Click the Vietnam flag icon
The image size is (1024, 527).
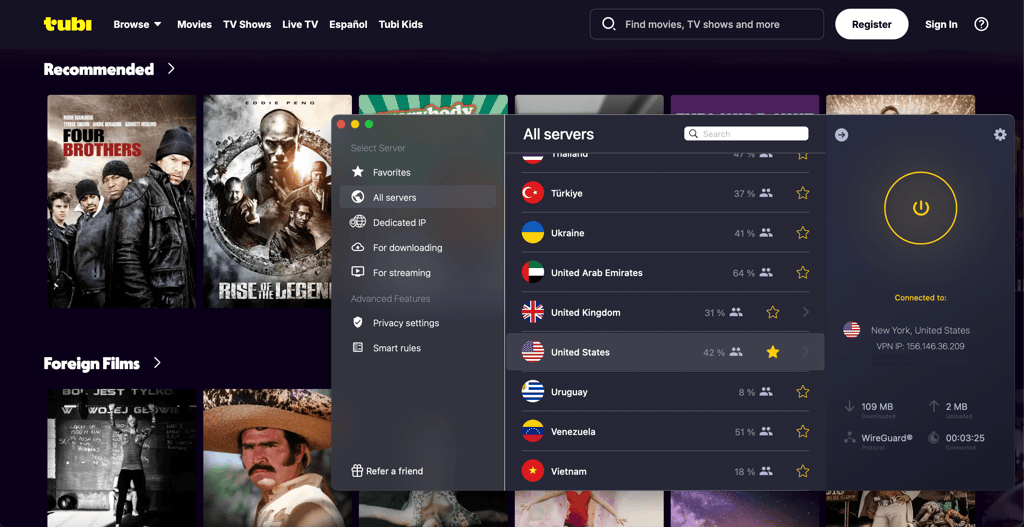point(533,471)
